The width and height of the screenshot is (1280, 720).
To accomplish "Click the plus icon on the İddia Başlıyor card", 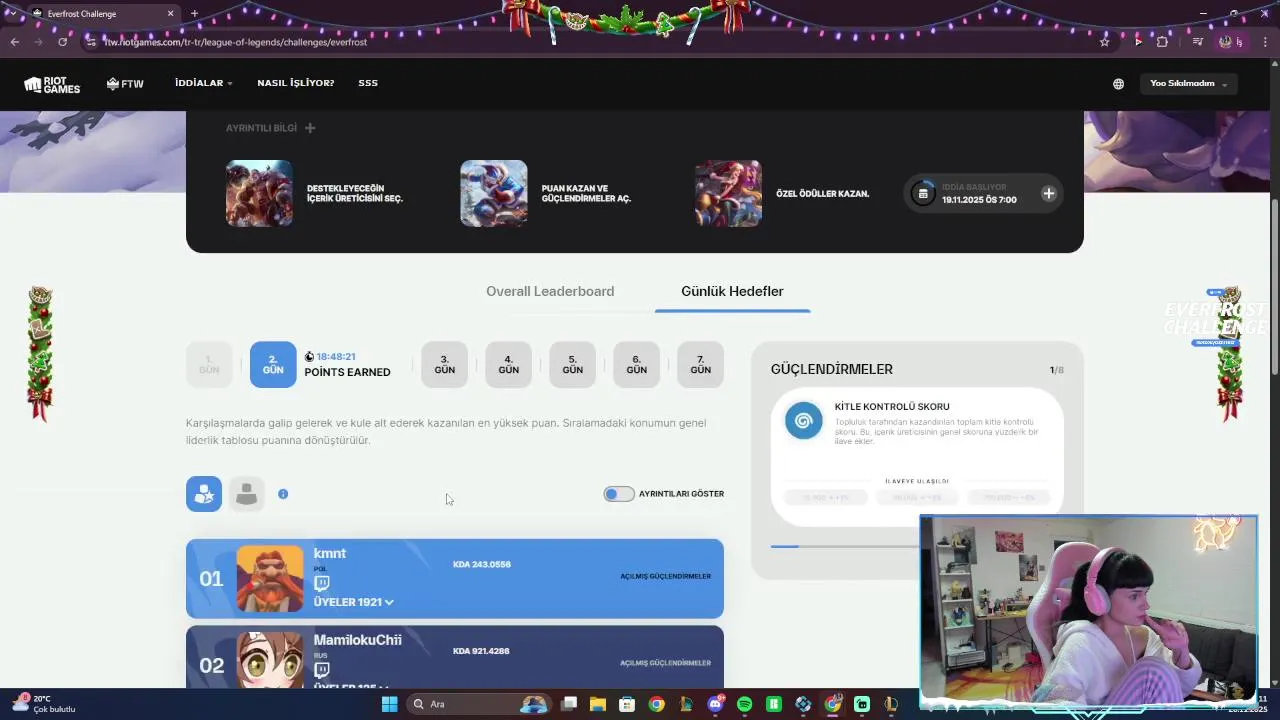I will pos(1048,193).
